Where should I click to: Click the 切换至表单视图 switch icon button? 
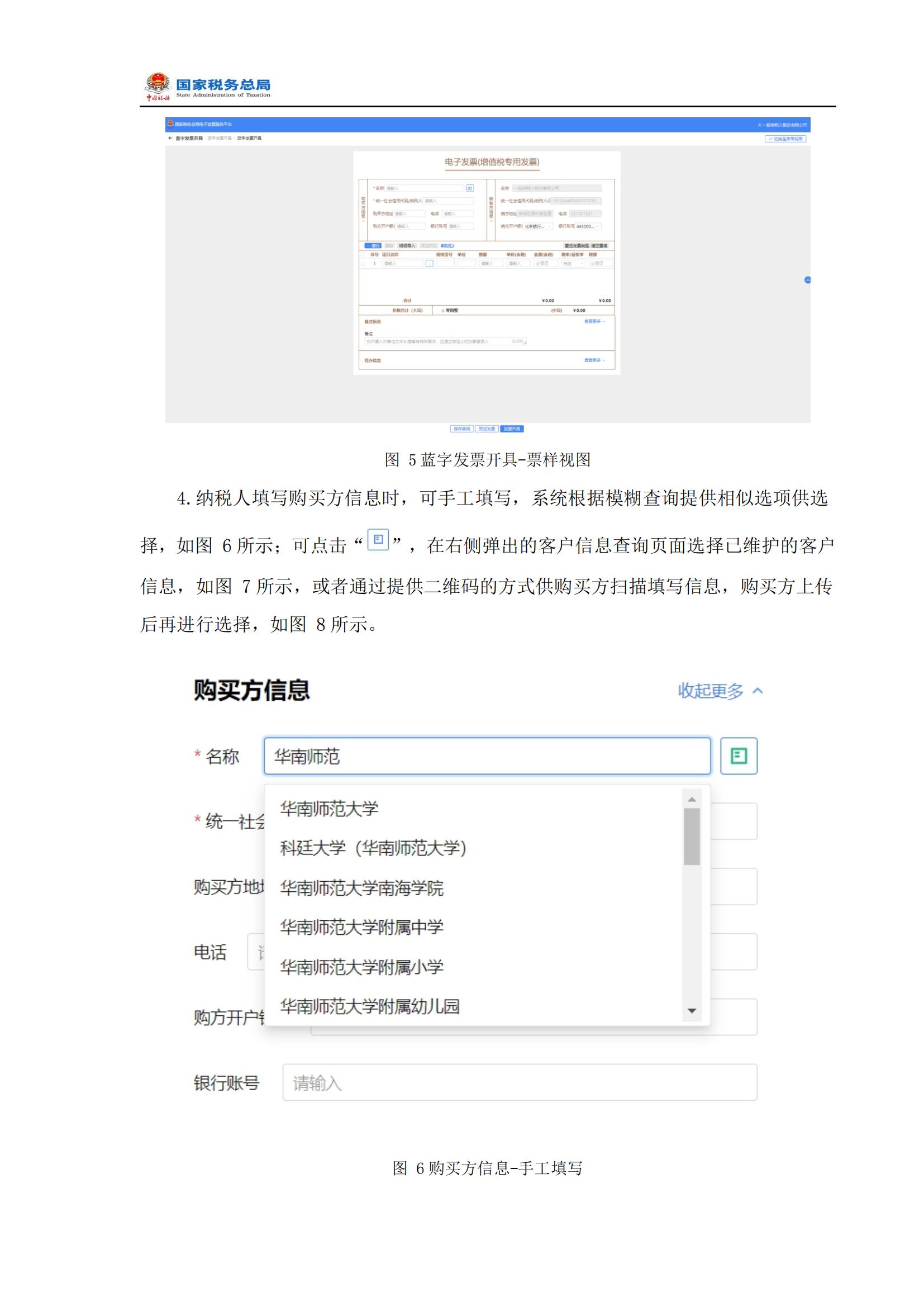[786, 138]
